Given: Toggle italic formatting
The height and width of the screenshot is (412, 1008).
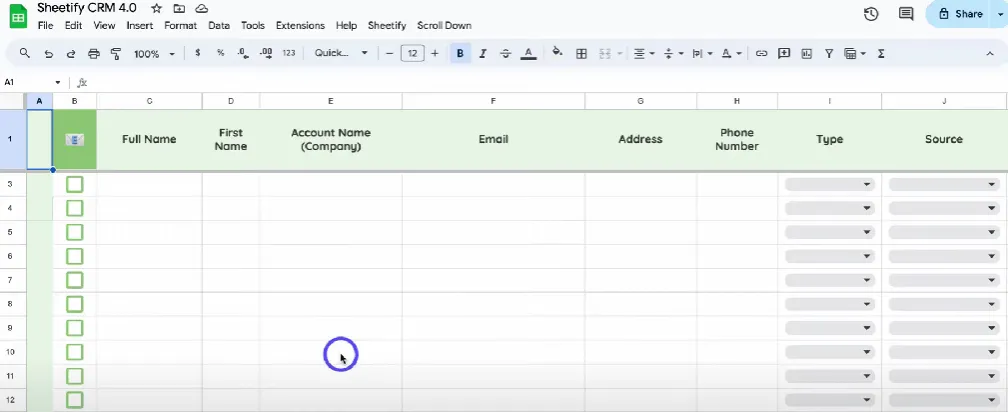Looking at the screenshot, I should 483,53.
